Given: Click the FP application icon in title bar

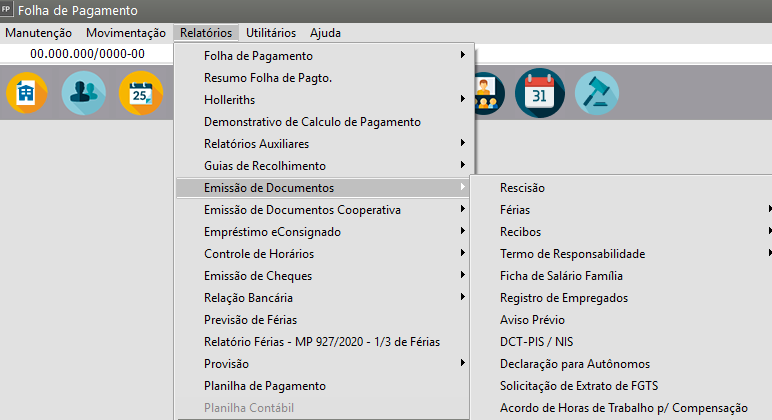Looking at the screenshot, I should pos(8,10).
